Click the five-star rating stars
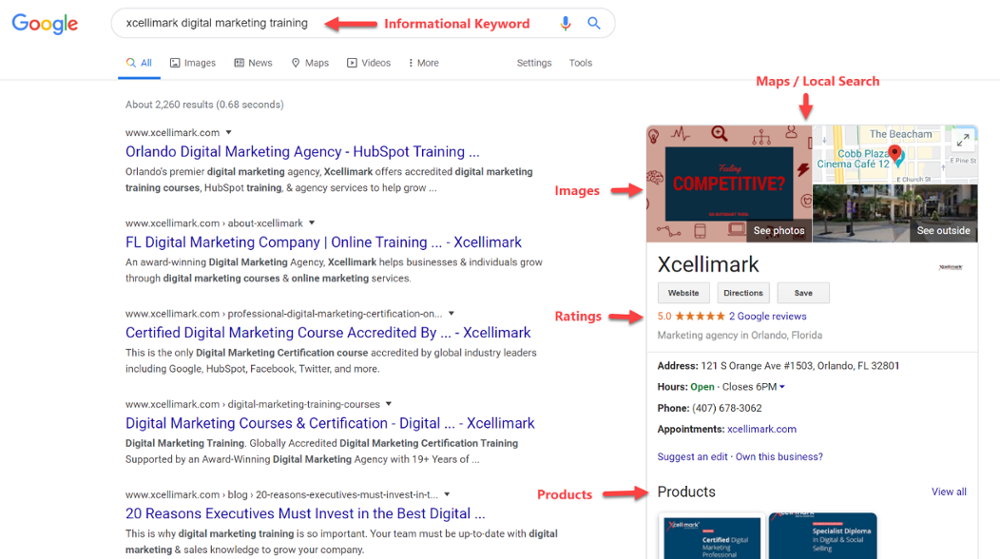Viewport: 1000px width, 559px height. coord(700,316)
